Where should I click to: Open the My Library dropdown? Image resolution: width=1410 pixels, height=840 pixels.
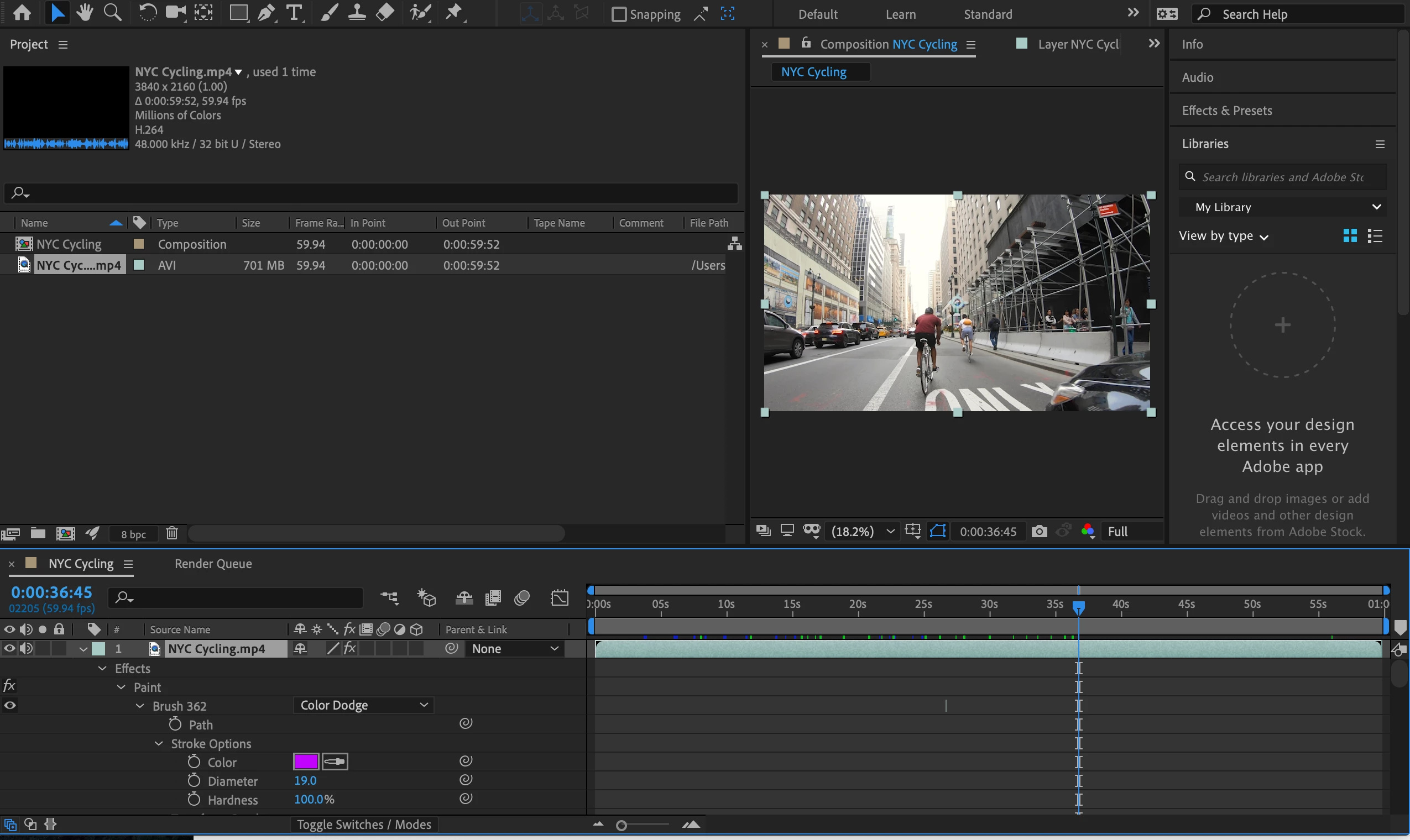pos(1283,207)
